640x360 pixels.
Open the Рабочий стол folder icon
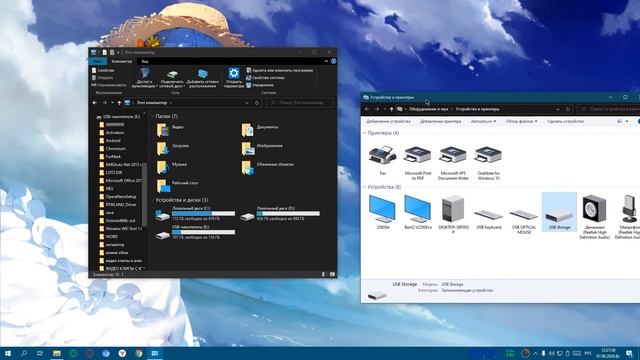click(163, 186)
